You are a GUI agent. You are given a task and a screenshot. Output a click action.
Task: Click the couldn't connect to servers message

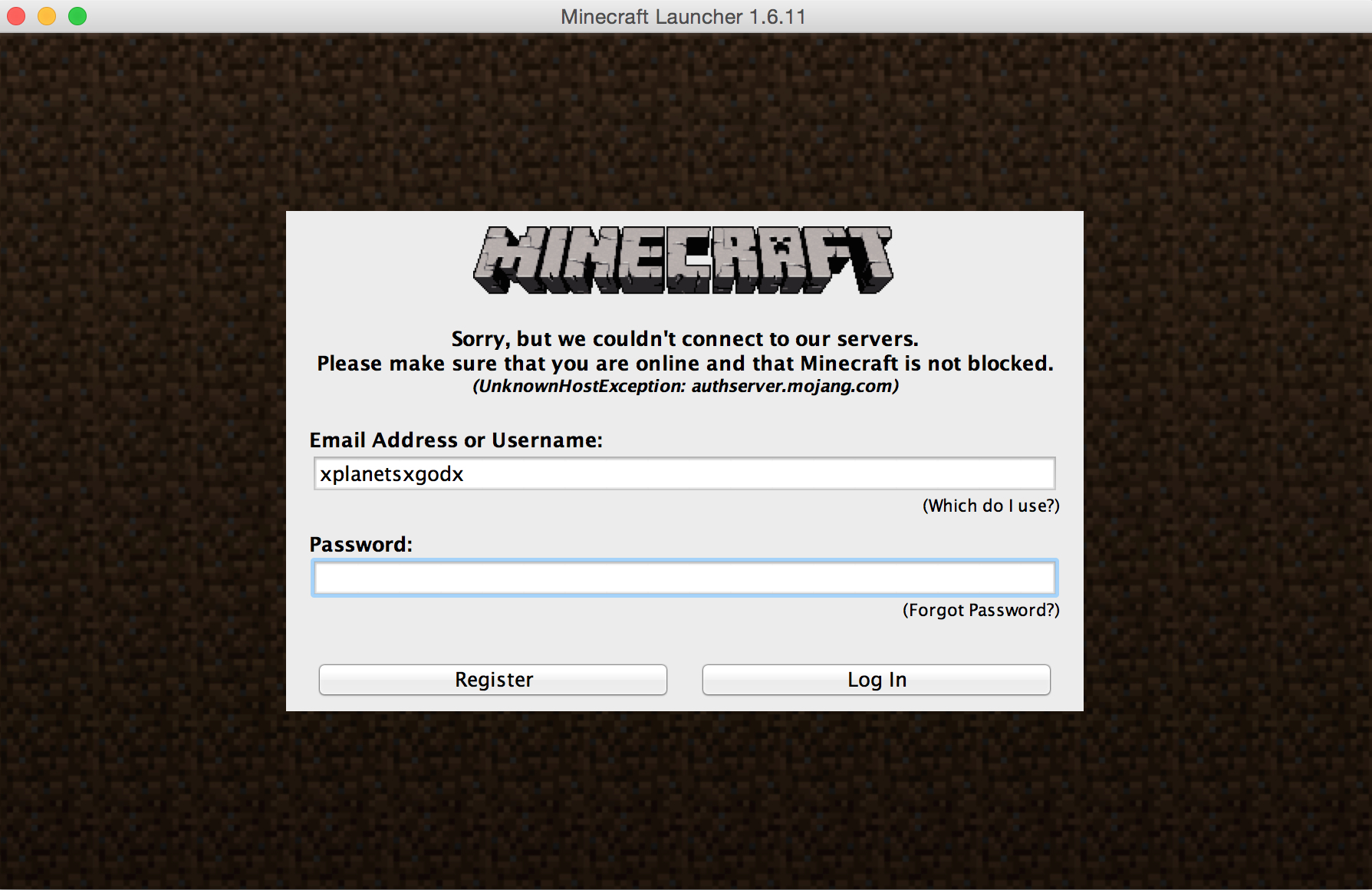(x=685, y=338)
